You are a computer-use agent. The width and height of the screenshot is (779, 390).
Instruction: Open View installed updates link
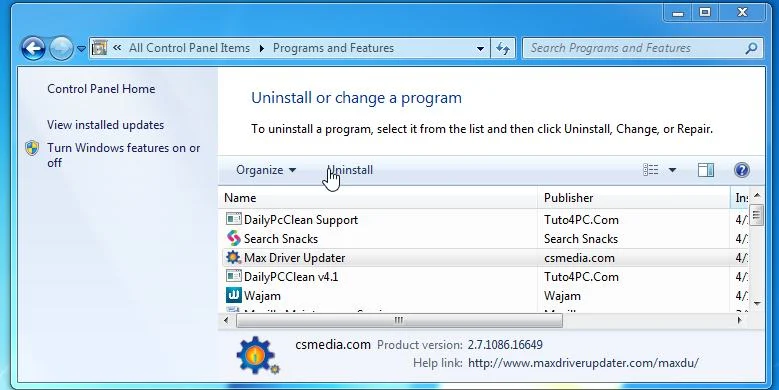point(105,125)
